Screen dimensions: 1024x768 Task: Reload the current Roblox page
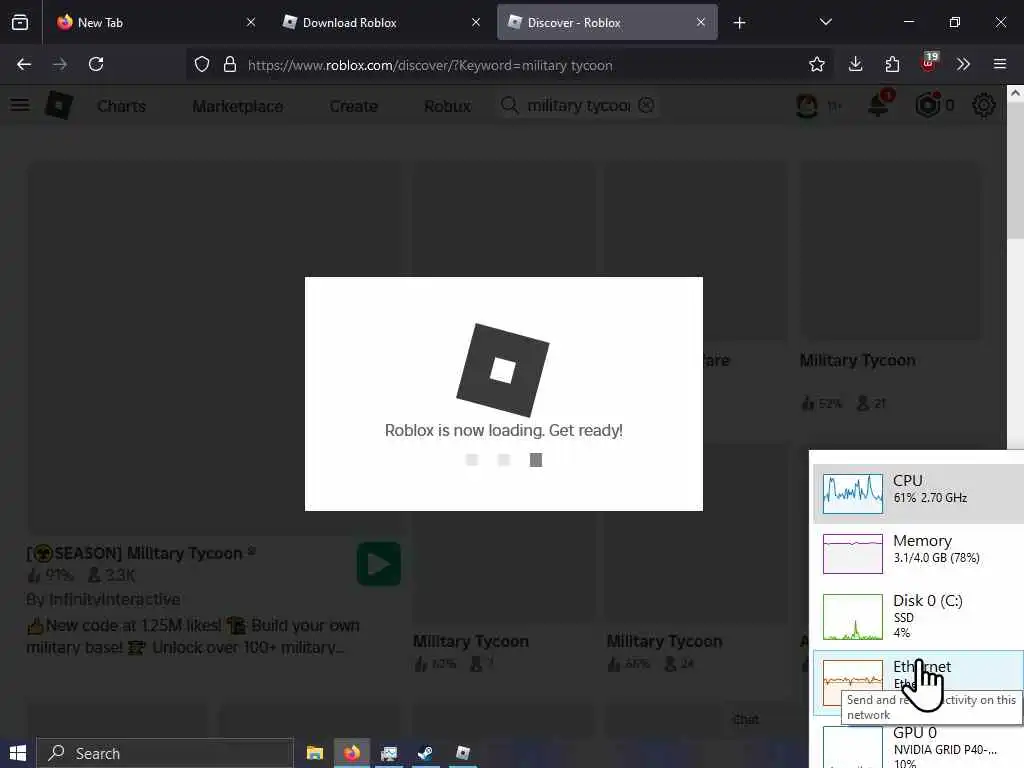tap(96, 64)
